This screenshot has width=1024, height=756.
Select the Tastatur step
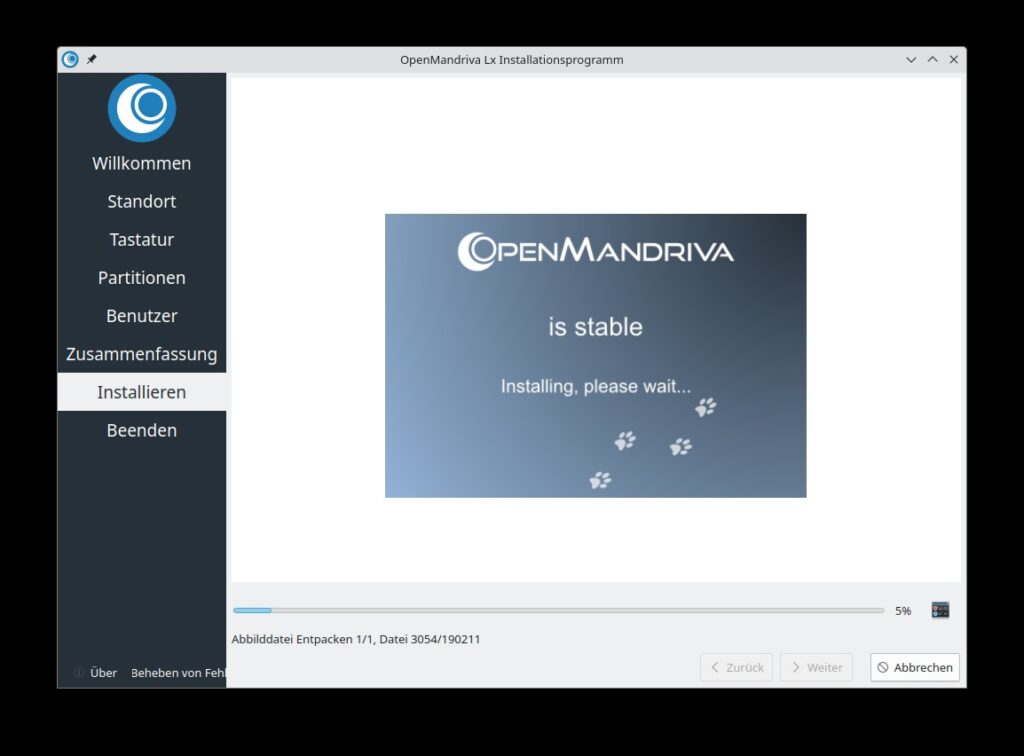coord(142,240)
